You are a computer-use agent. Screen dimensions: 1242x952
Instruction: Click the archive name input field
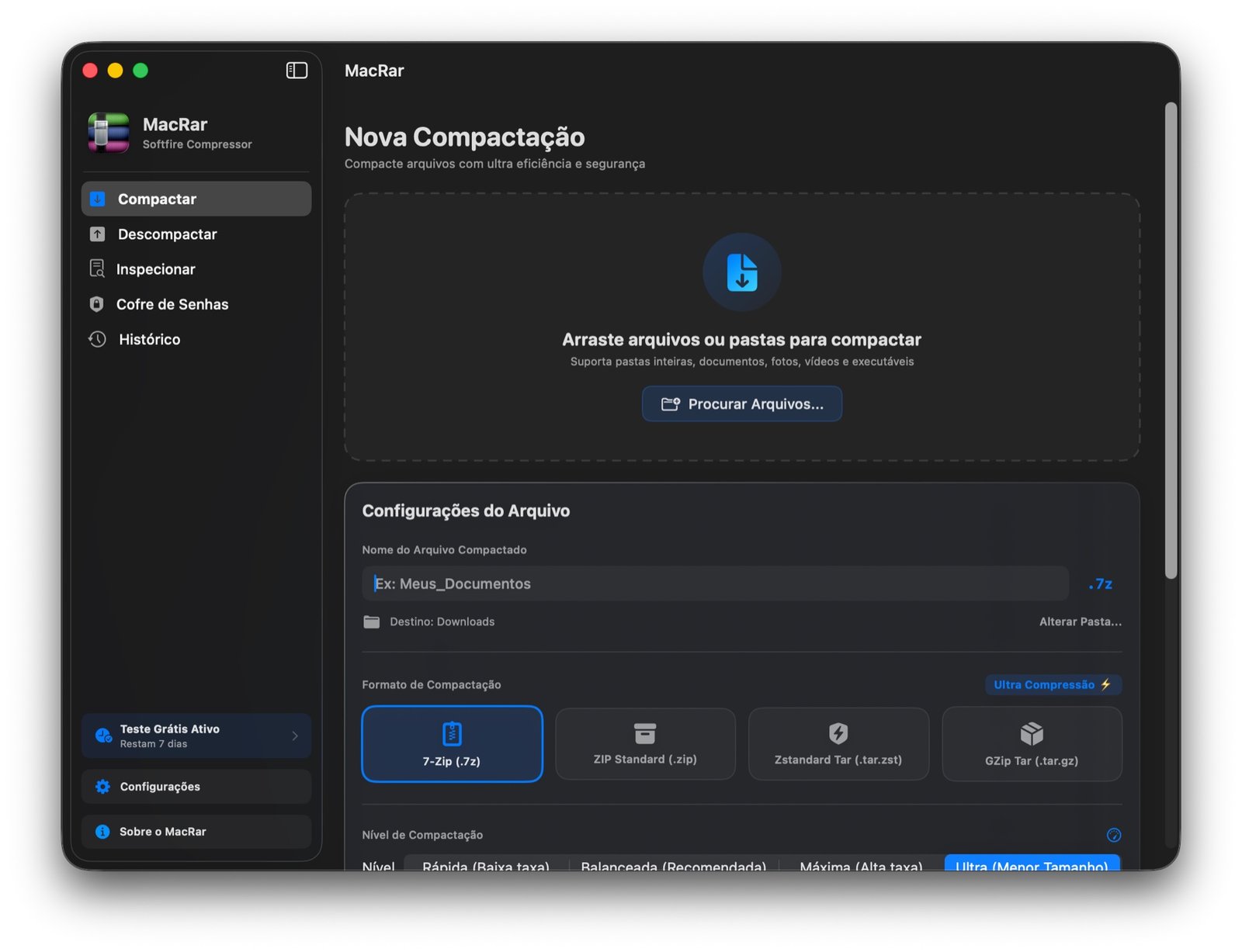coord(715,583)
